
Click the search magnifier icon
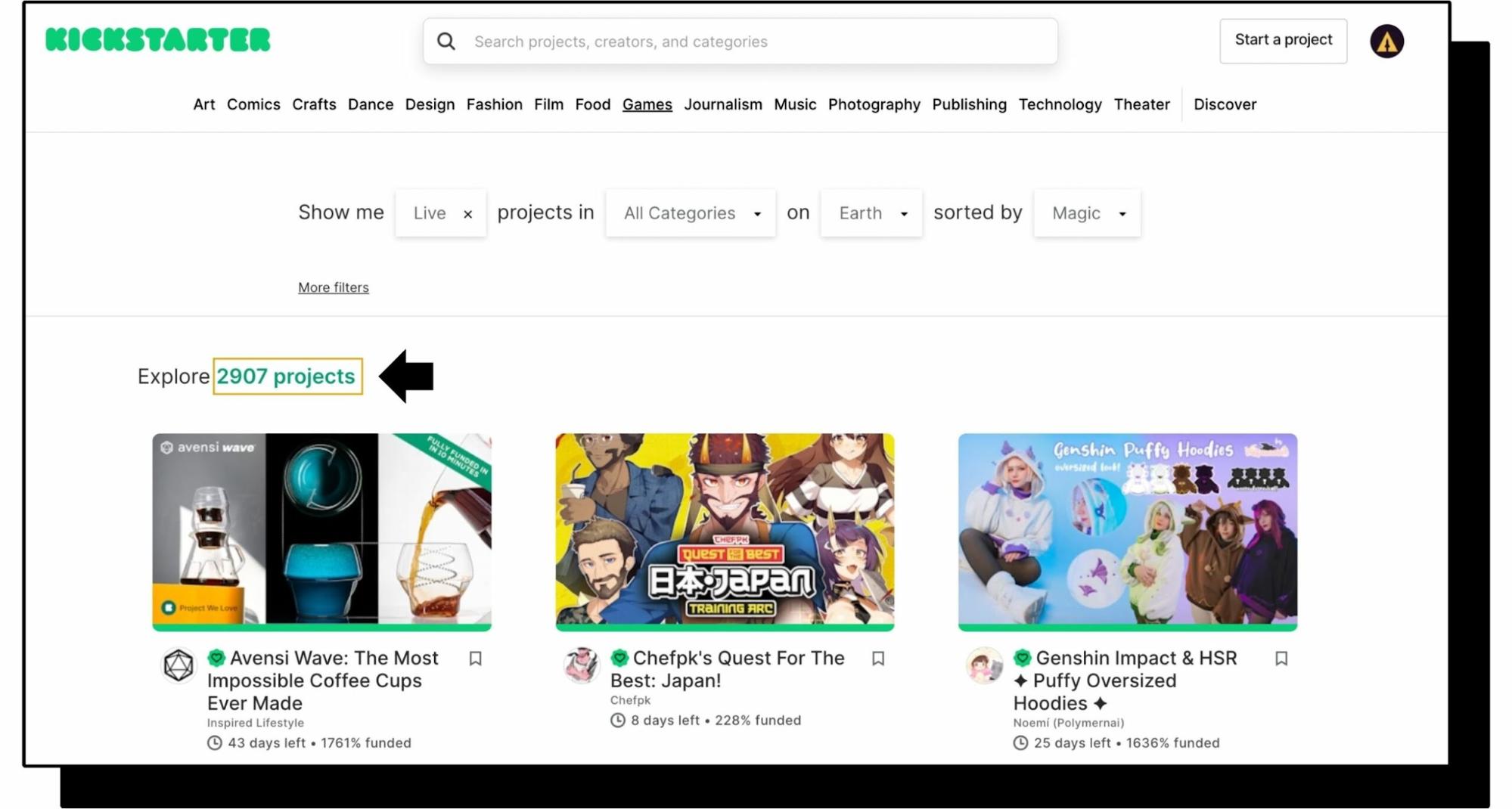(446, 42)
